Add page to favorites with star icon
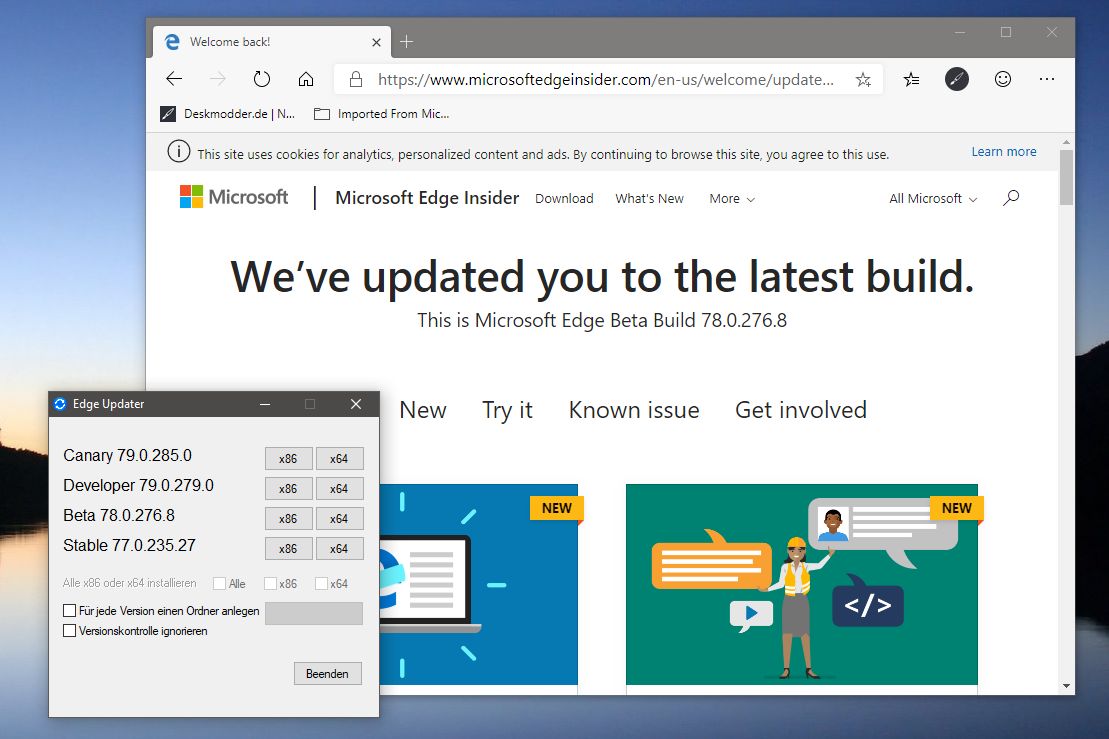Image resolution: width=1109 pixels, height=739 pixels. (863, 79)
